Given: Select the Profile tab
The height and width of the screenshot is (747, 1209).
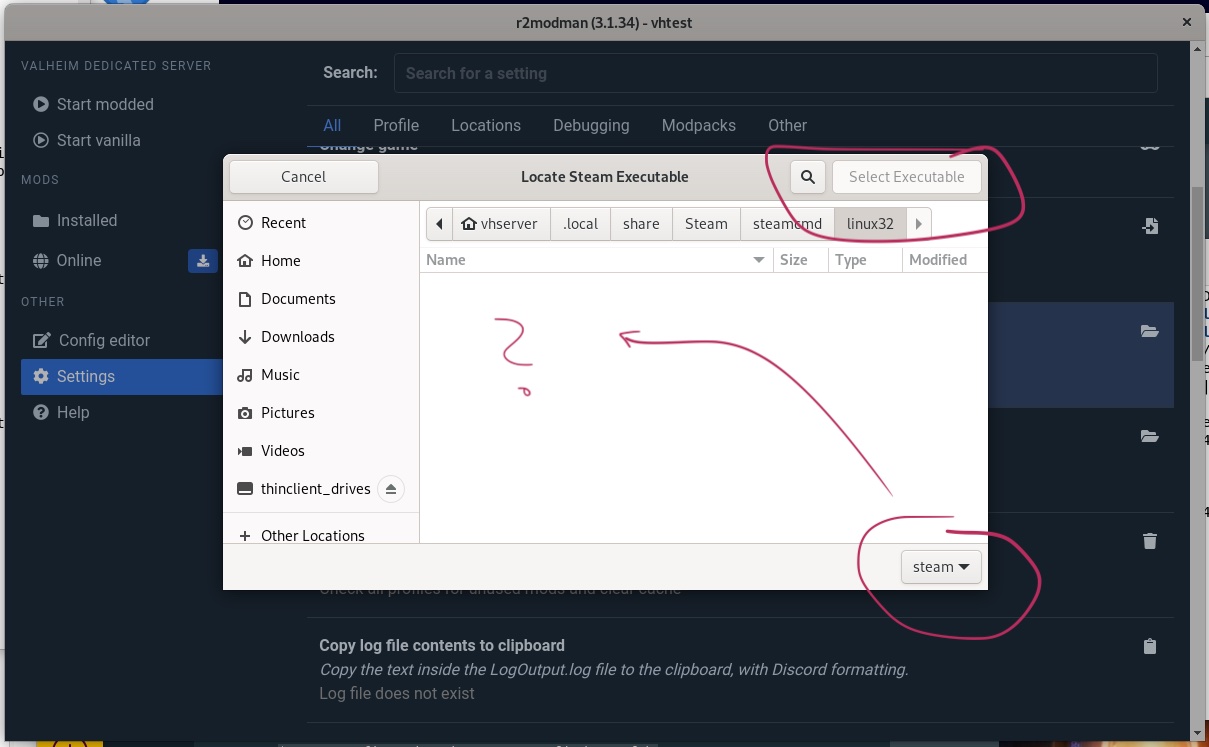Looking at the screenshot, I should (x=396, y=125).
